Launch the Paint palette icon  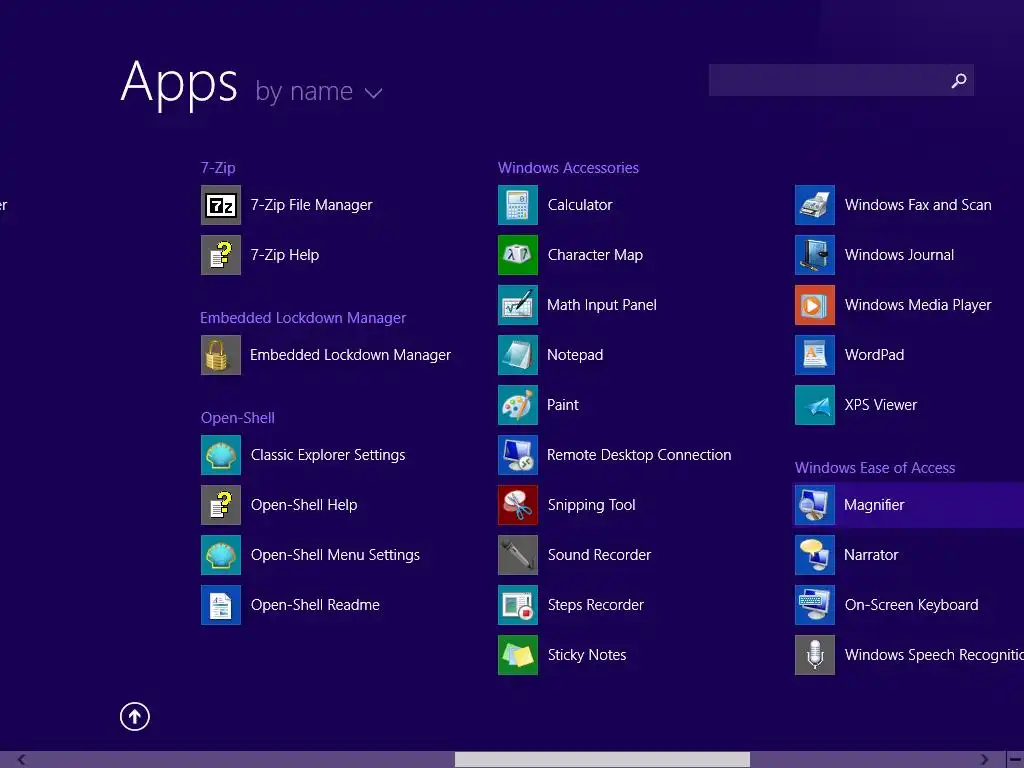[x=518, y=405]
